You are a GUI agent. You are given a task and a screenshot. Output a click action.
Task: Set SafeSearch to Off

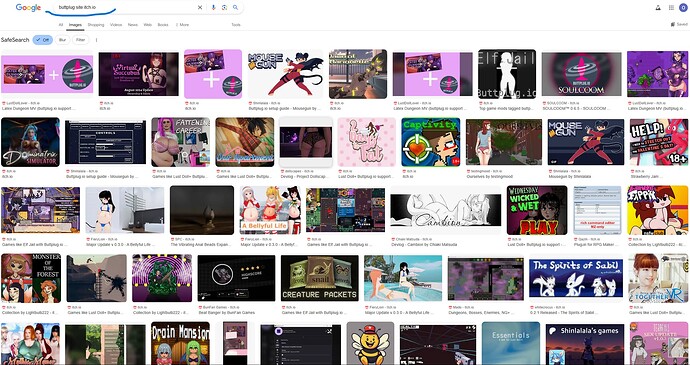click(x=43, y=40)
